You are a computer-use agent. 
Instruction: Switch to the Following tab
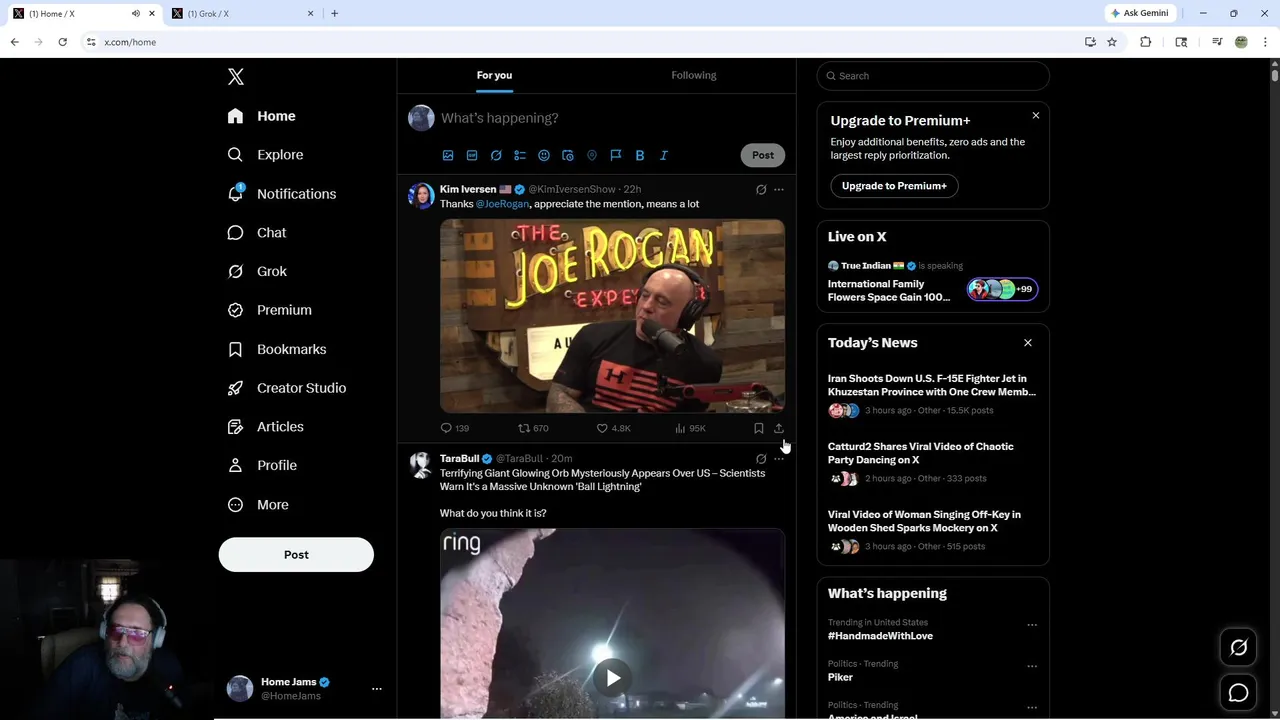tap(694, 75)
